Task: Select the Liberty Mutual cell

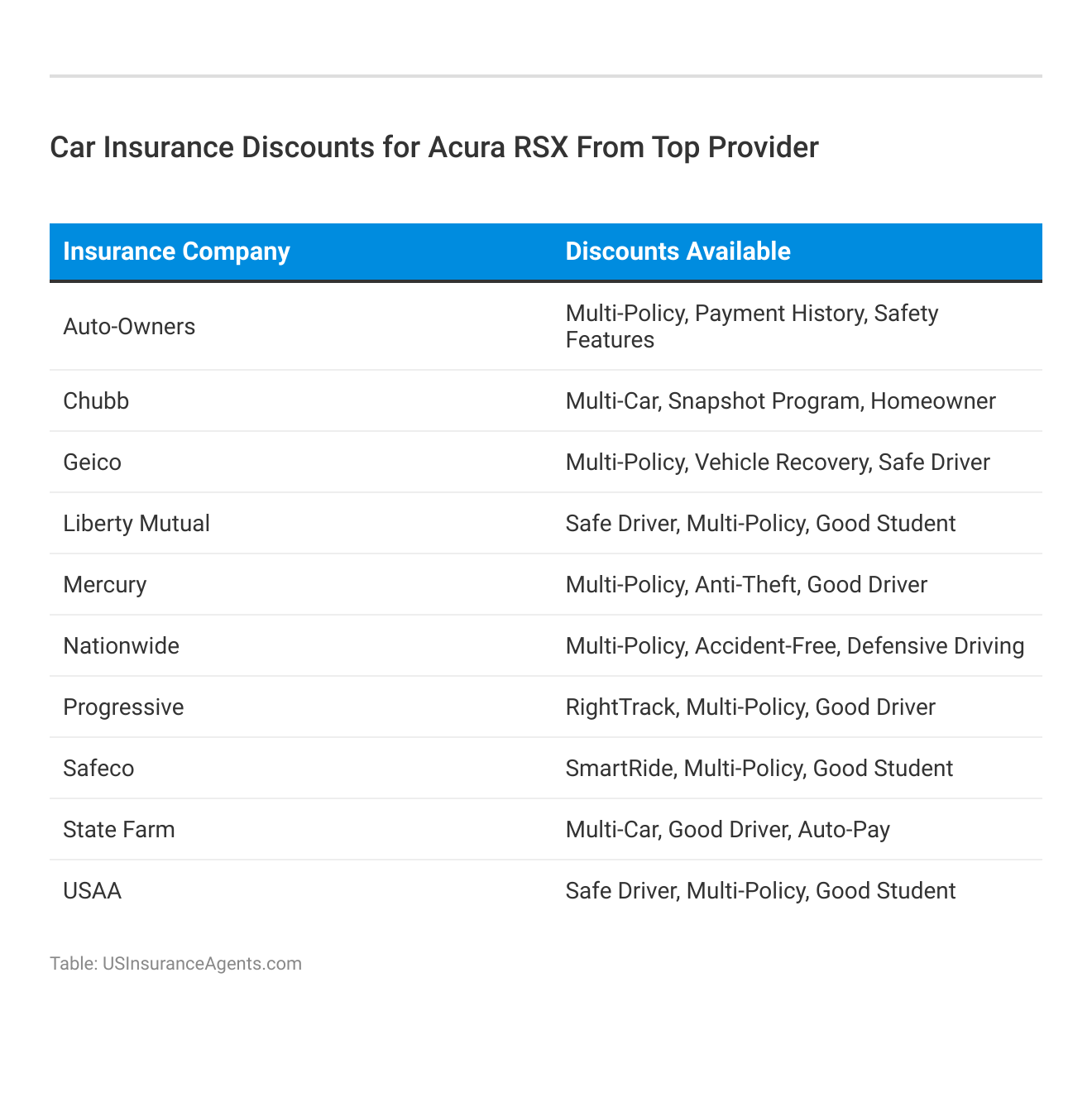Action: coord(136,524)
